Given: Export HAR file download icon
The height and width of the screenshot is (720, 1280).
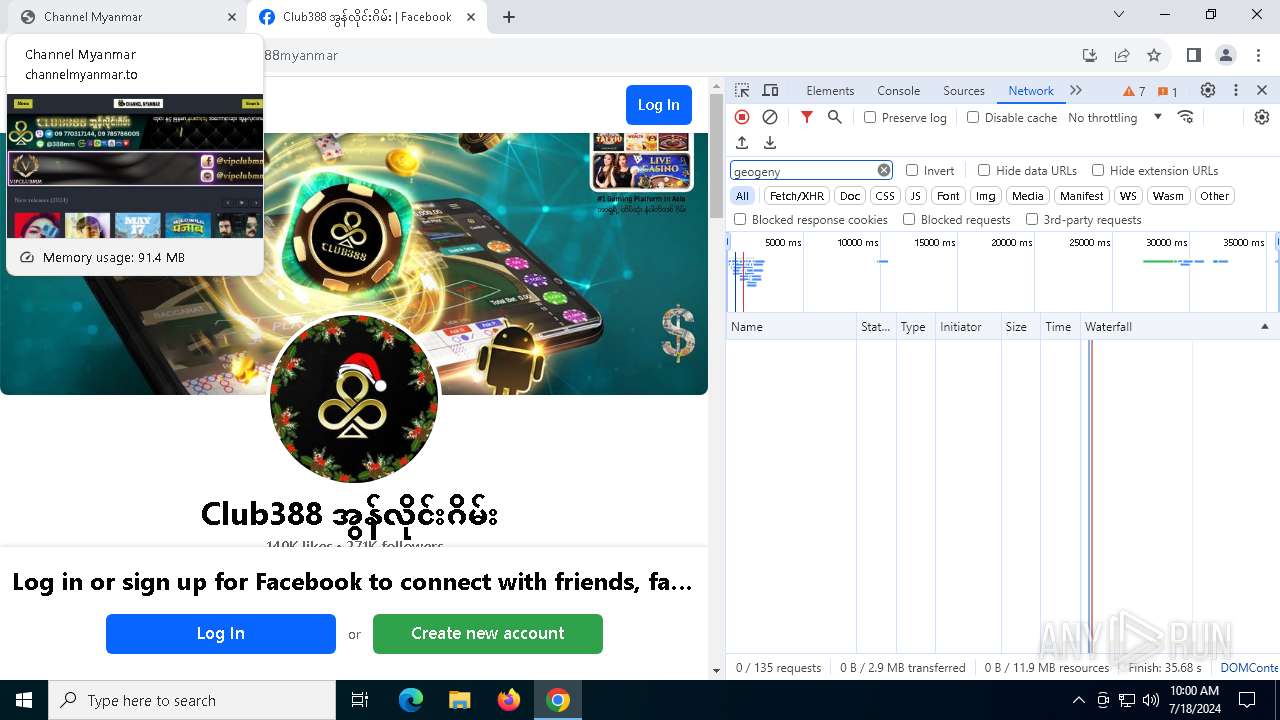Looking at the screenshot, I should pos(770,143).
